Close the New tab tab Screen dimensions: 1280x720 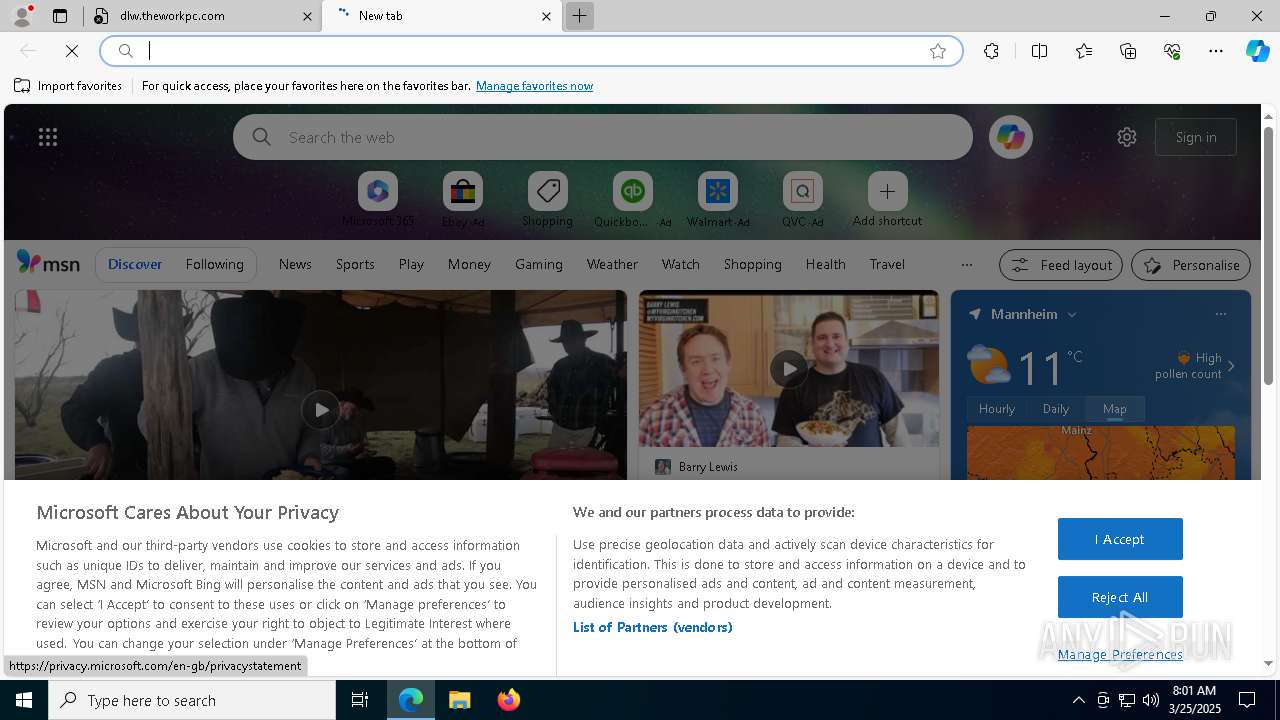(546, 16)
